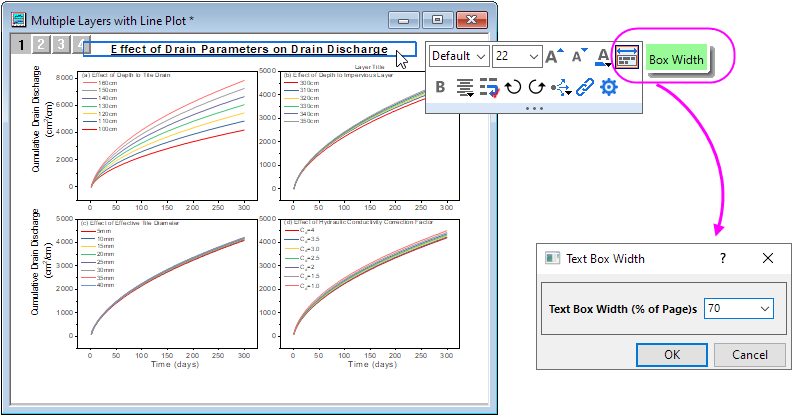Switch to layer 3 tab
802x416 pixels.
coord(59,44)
